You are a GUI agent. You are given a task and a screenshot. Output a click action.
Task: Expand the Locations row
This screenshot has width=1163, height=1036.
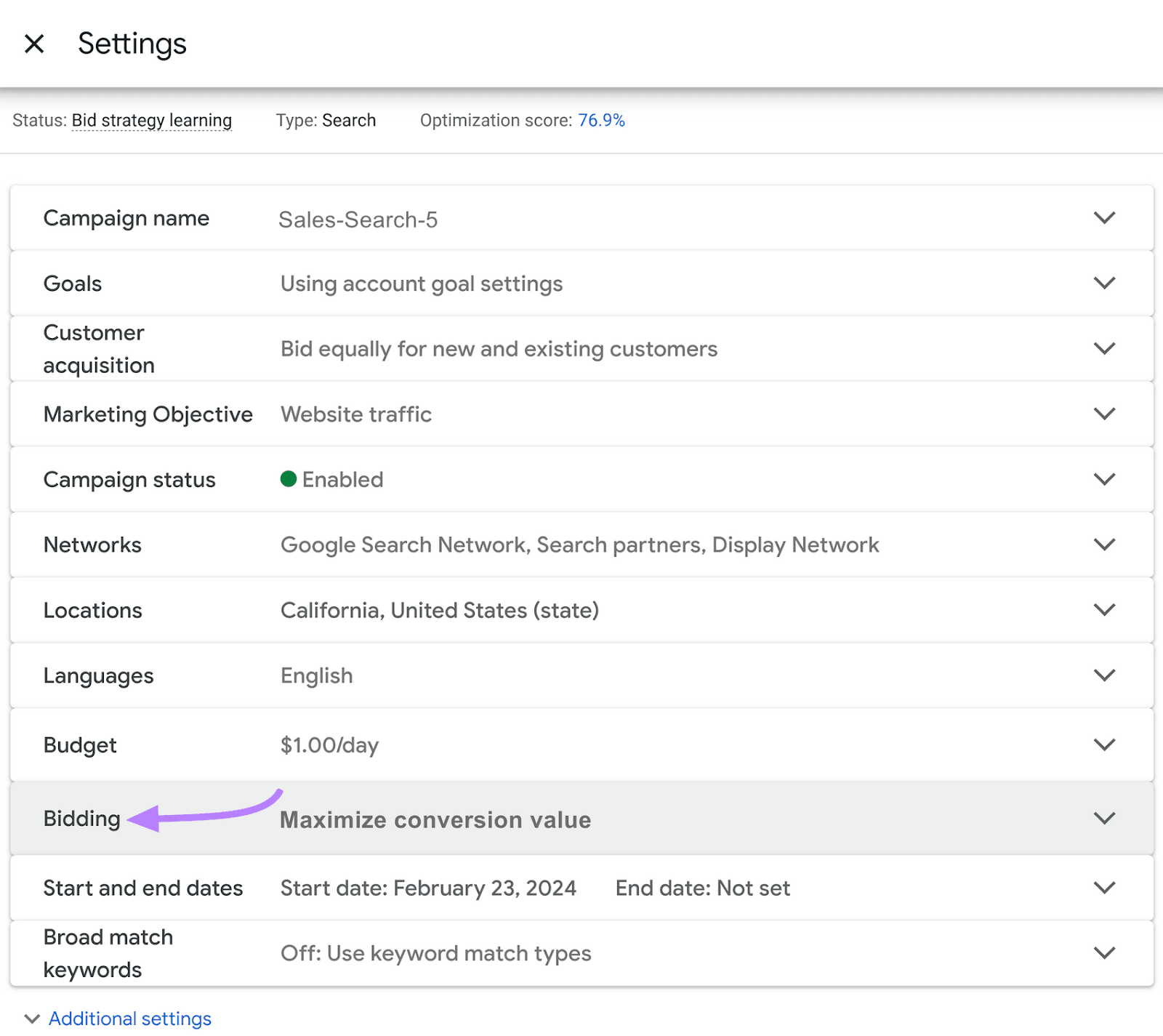pyautogui.click(x=1103, y=610)
